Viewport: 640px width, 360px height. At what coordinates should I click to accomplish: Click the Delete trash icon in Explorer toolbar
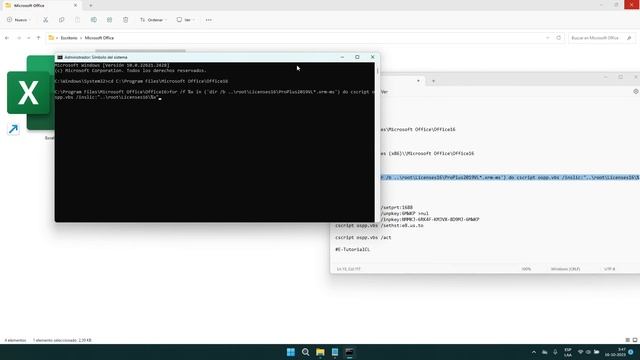(x=125, y=20)
